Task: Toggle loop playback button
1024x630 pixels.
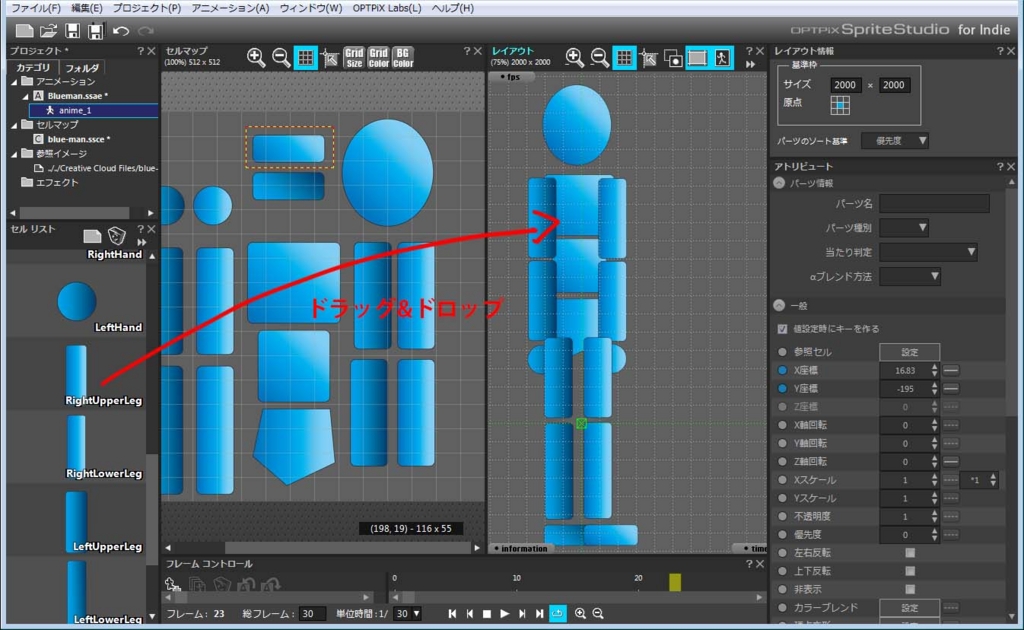Action: (558, 614)
